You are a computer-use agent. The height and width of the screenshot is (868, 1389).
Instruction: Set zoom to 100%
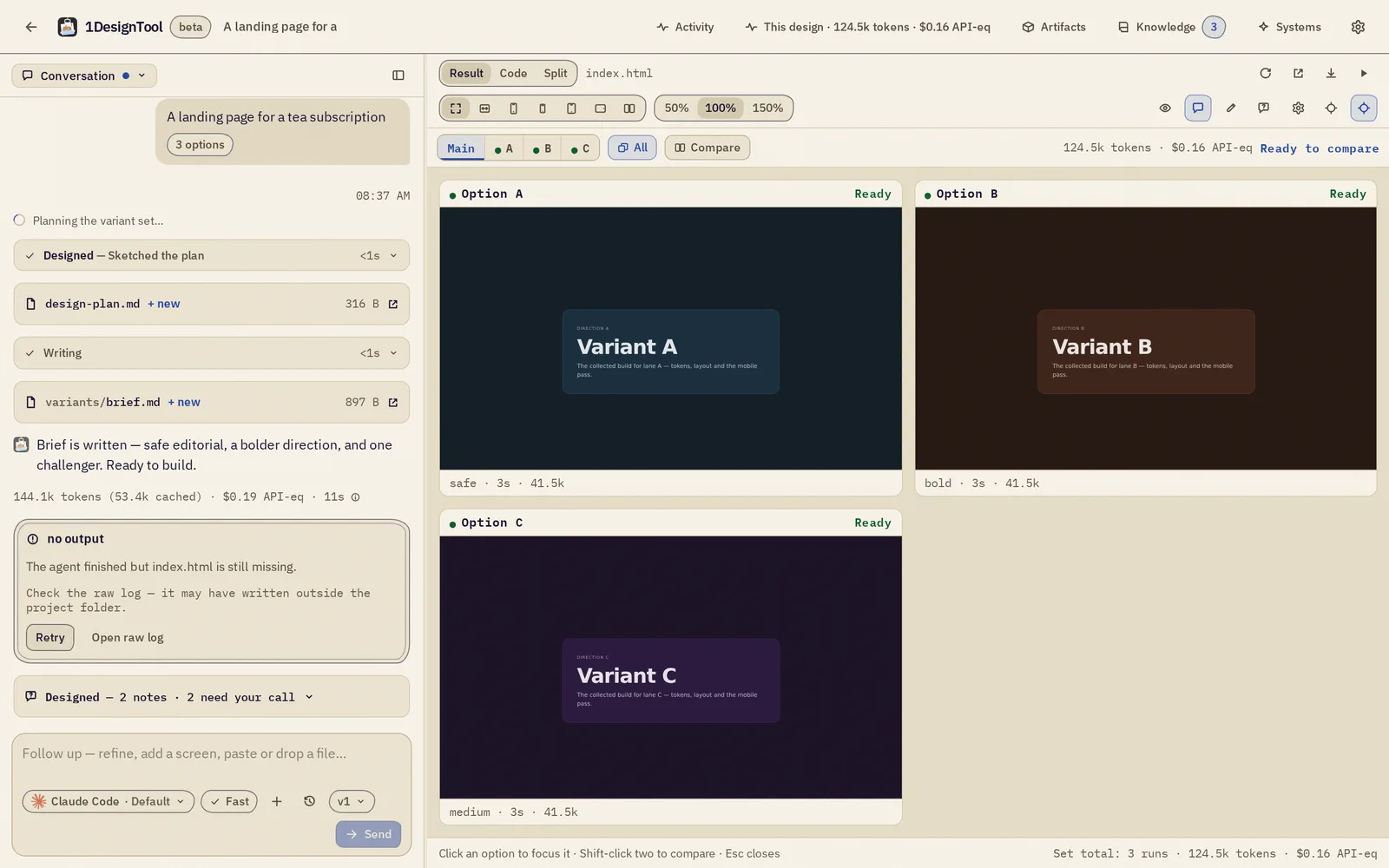[x=721, y=108]
